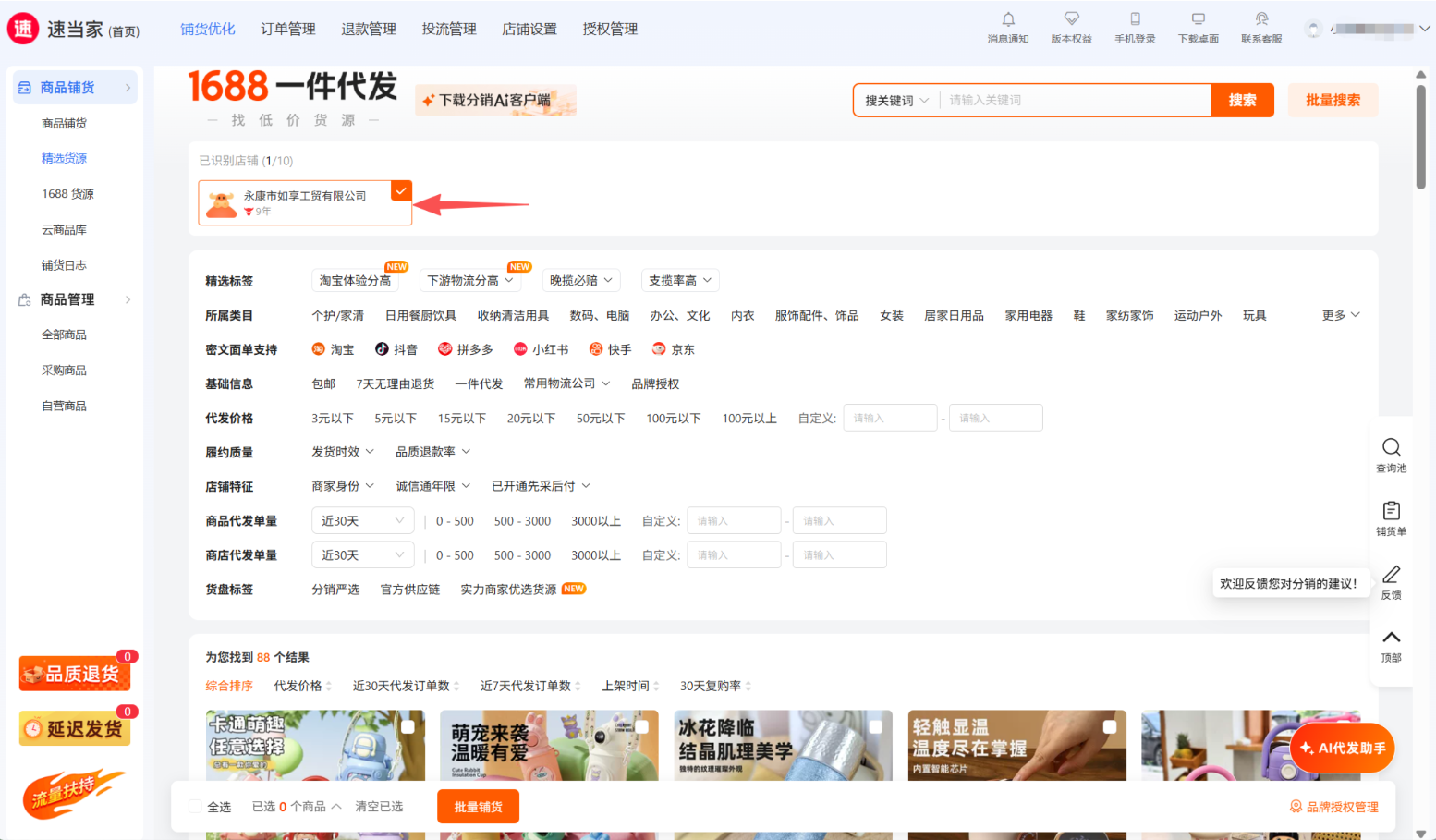The height and width of the screenshot is (840, 1436).
Task: Click the 批量搜索 button
Action: pos(1332,101)
